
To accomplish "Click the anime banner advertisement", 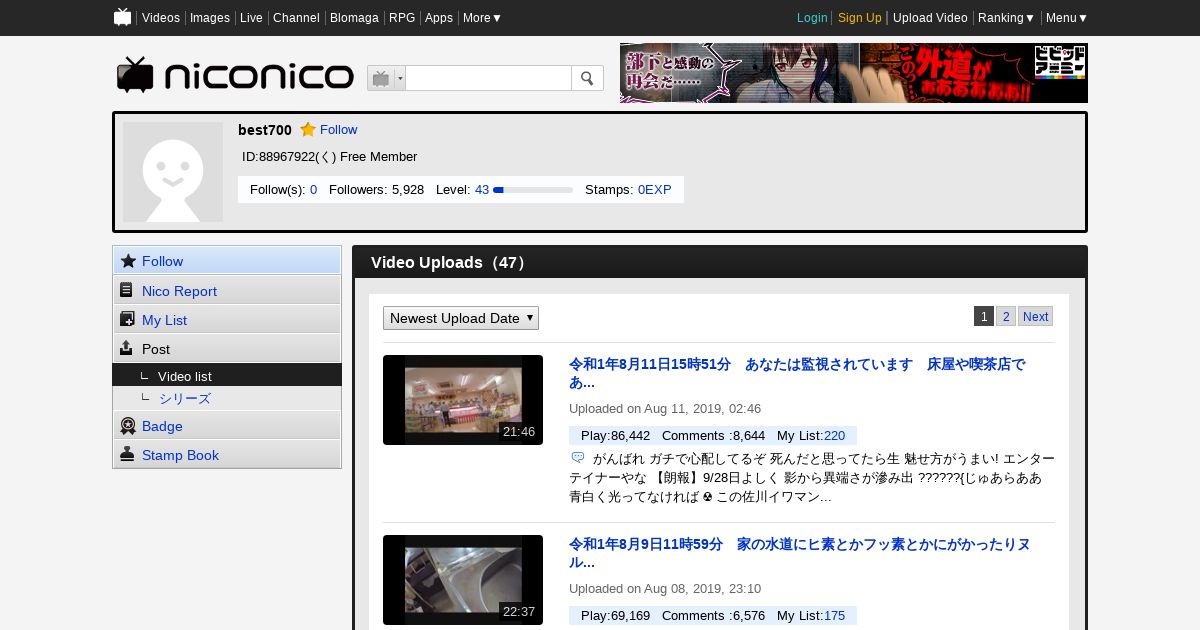I will point(853,73).
